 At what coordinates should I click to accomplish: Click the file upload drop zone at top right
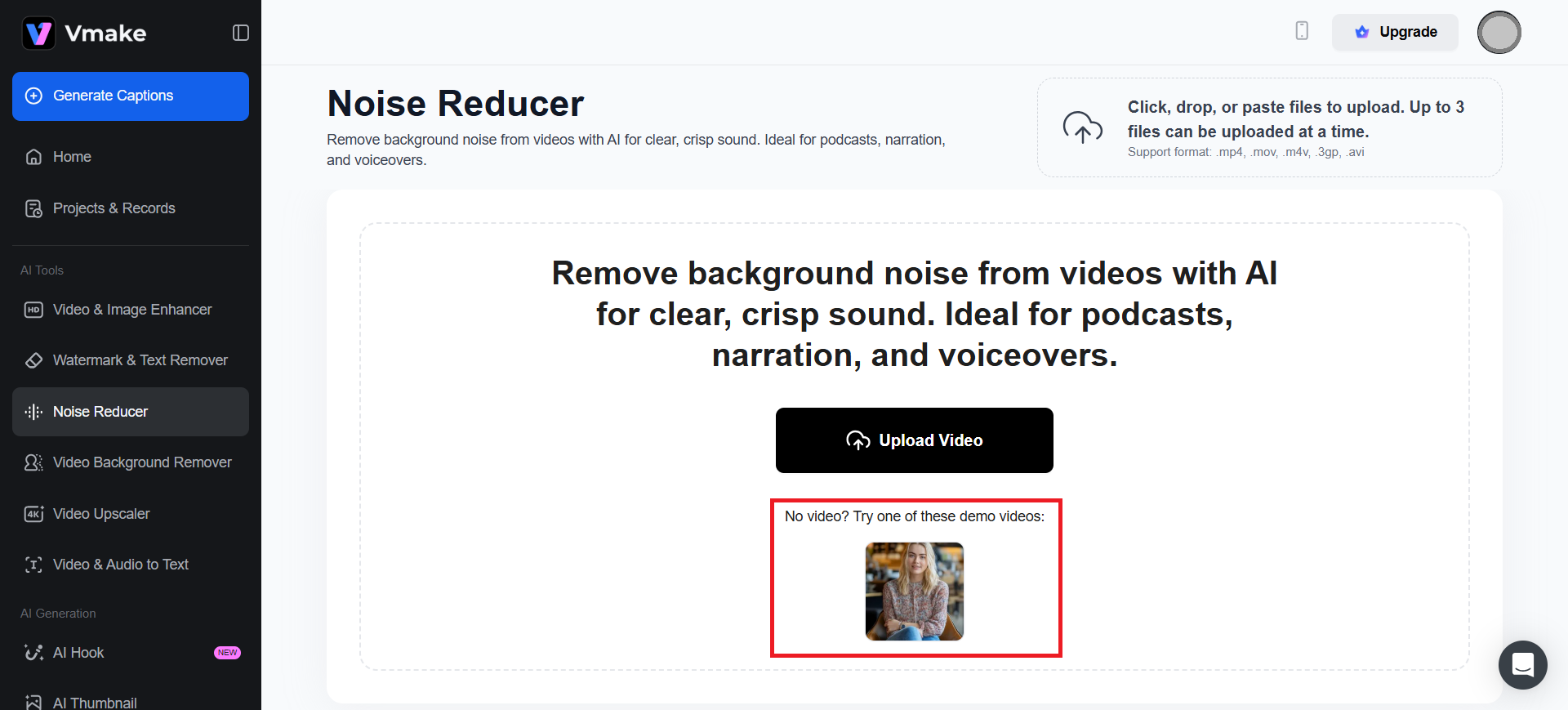point(1269,127)
